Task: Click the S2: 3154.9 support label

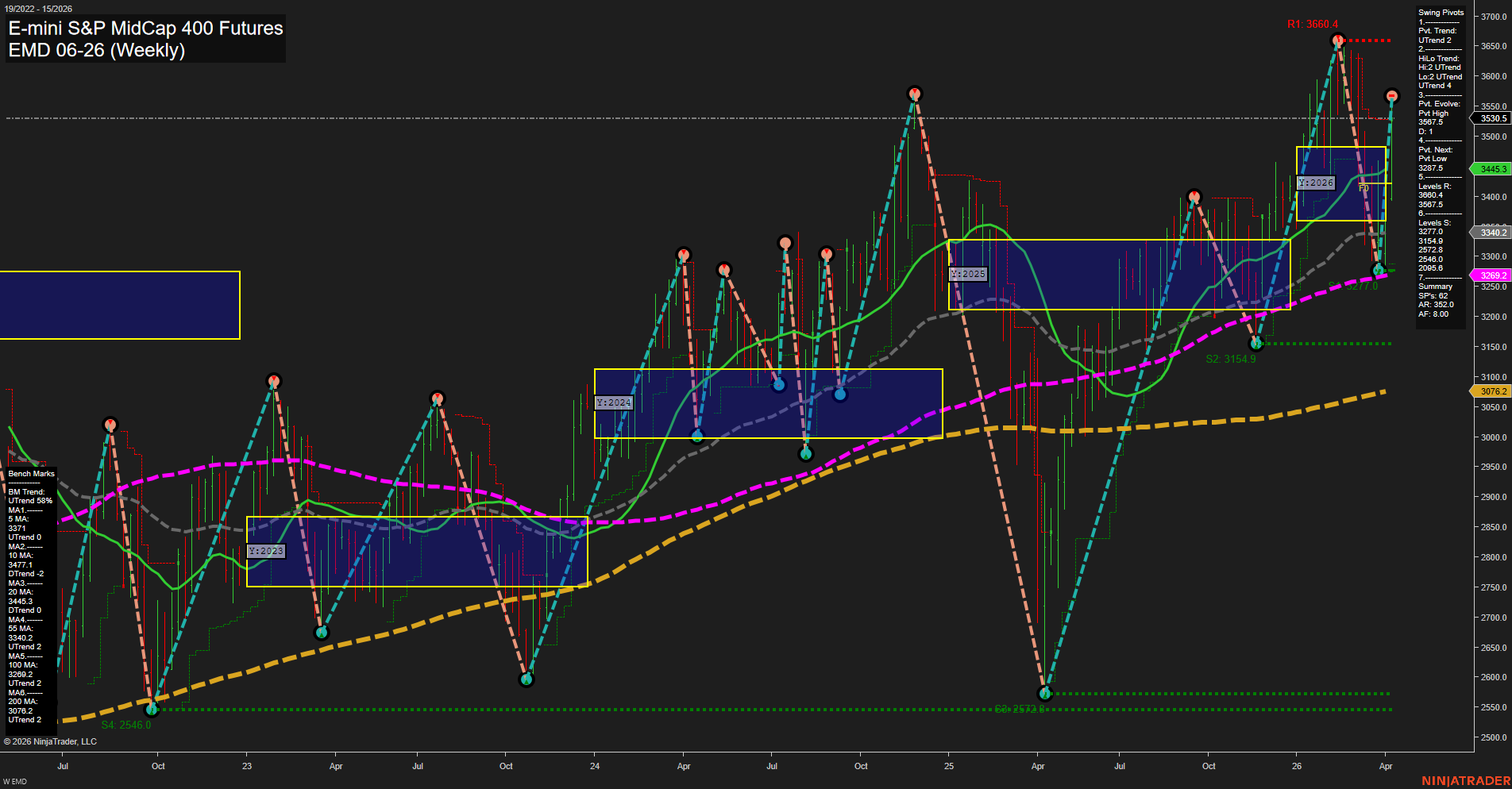Action: click(x=1230, y=359)
